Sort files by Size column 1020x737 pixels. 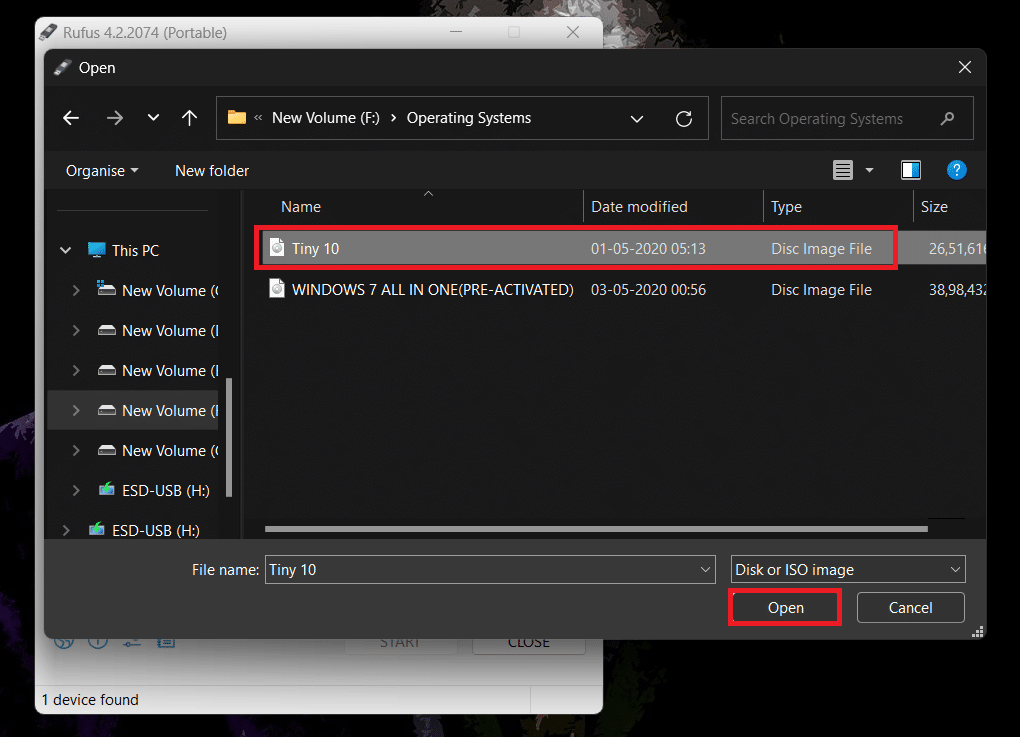point(934,207)
